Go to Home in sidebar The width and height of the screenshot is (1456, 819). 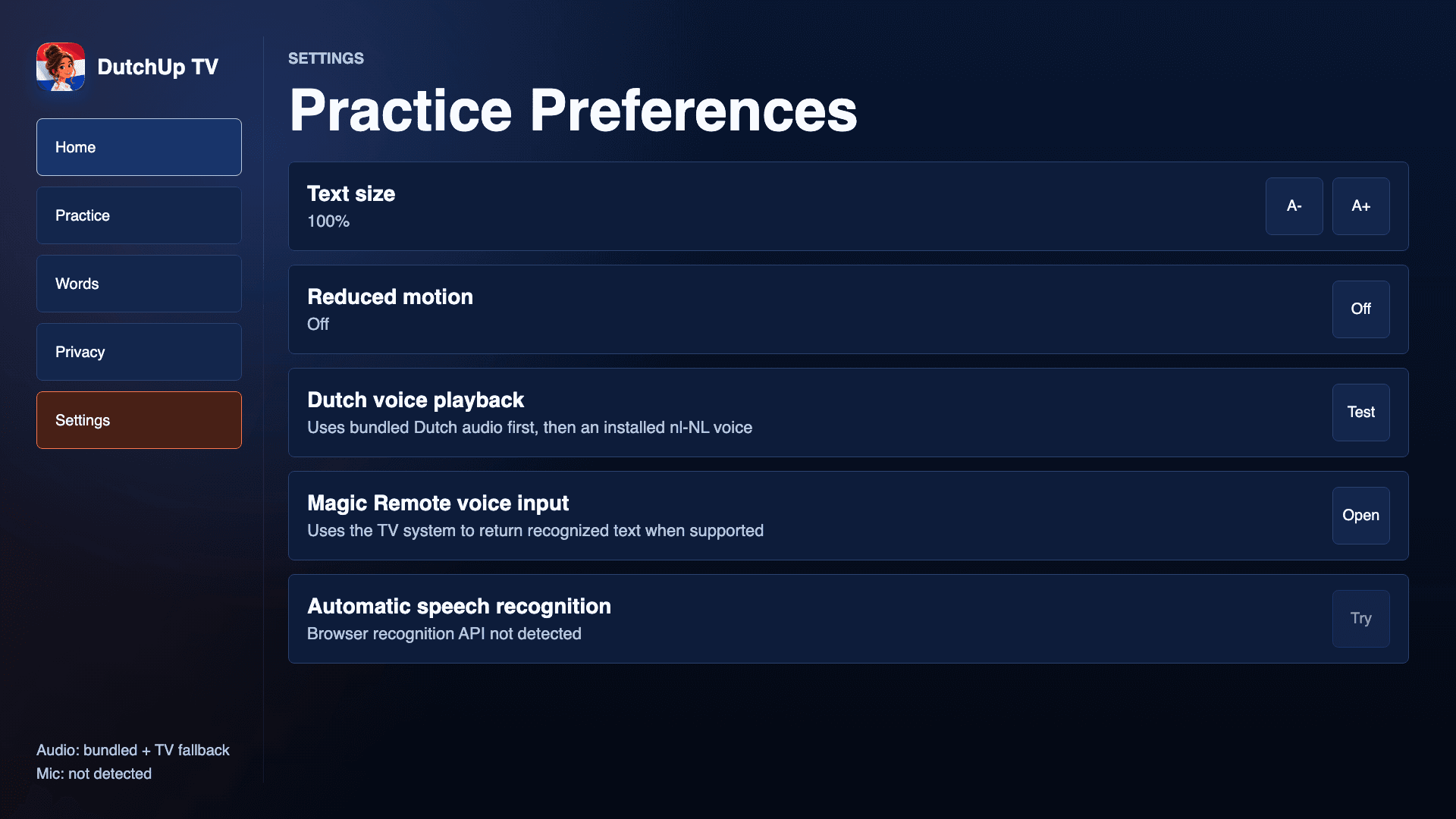click(x=139, y=147)
